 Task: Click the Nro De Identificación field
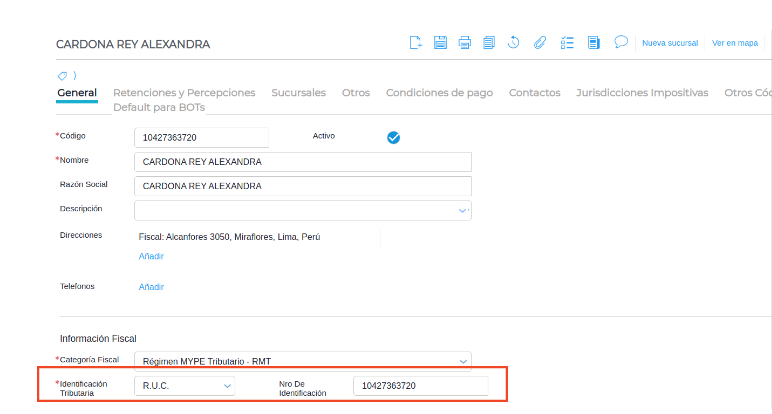(x=421, y=386)
